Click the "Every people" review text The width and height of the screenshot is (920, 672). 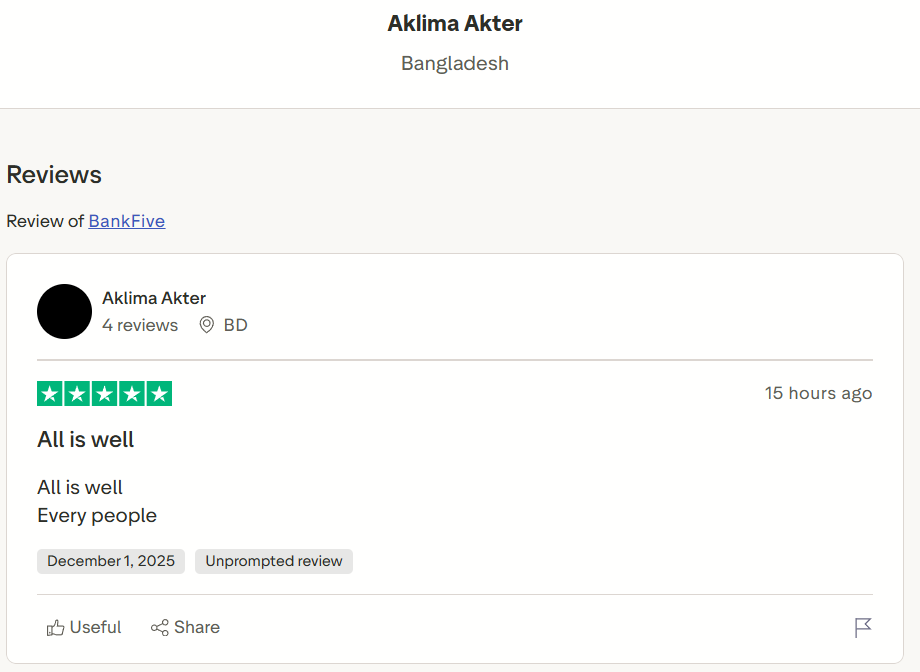[x=97, y=516]
